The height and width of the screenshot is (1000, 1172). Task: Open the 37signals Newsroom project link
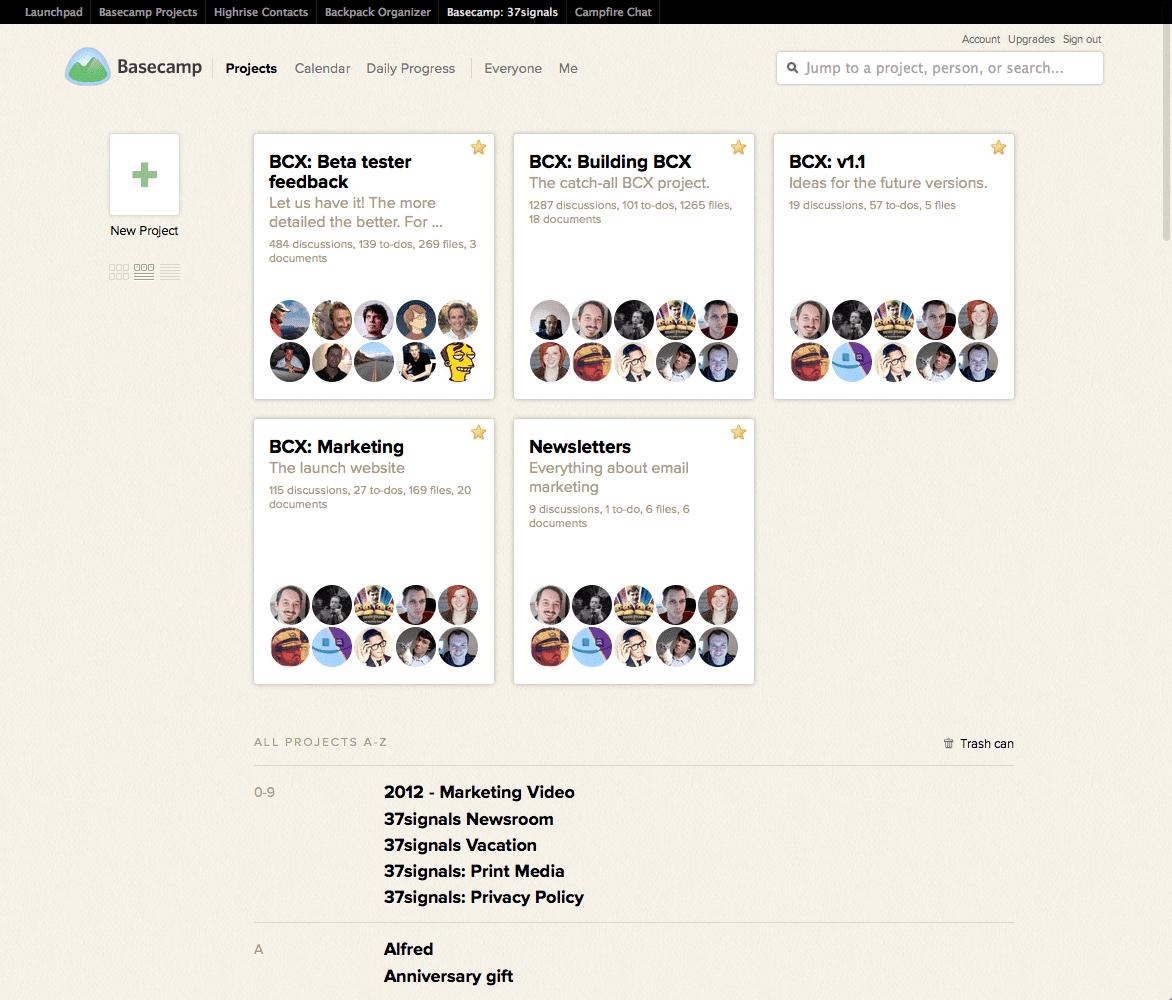pyautogui.click(x=468, y=819)
